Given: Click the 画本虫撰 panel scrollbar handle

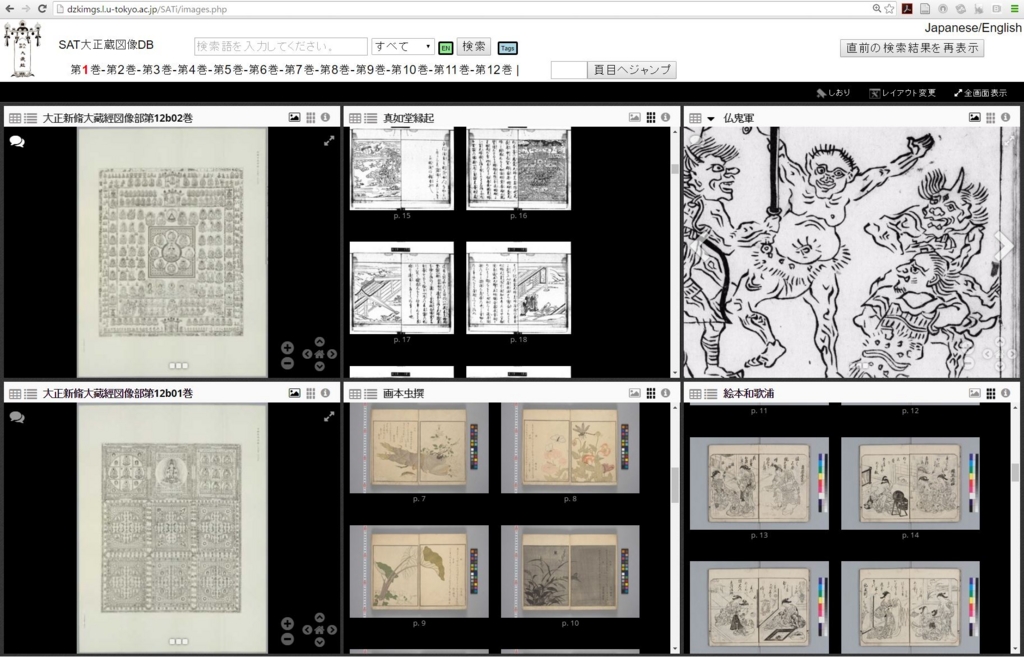Looking at the screenshot, I should coord(675,486).
